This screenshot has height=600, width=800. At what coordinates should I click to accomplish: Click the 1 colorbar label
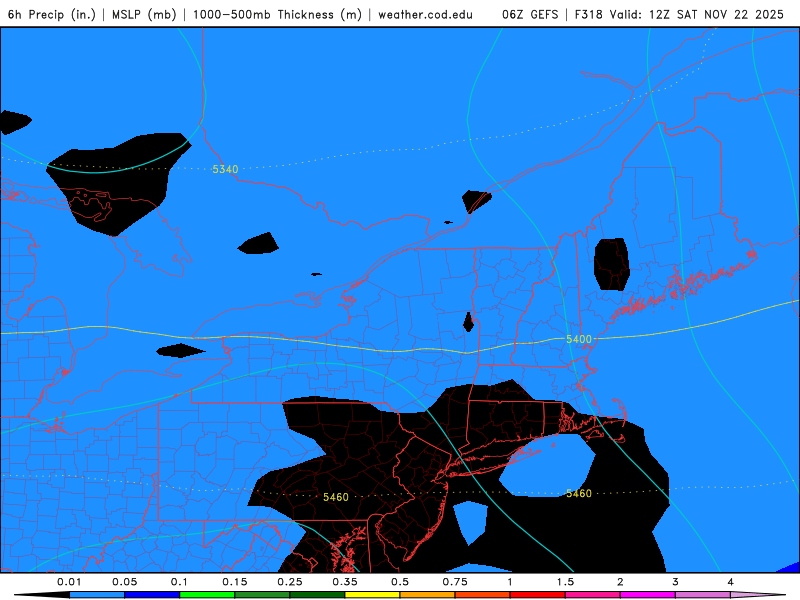[510, 582]
